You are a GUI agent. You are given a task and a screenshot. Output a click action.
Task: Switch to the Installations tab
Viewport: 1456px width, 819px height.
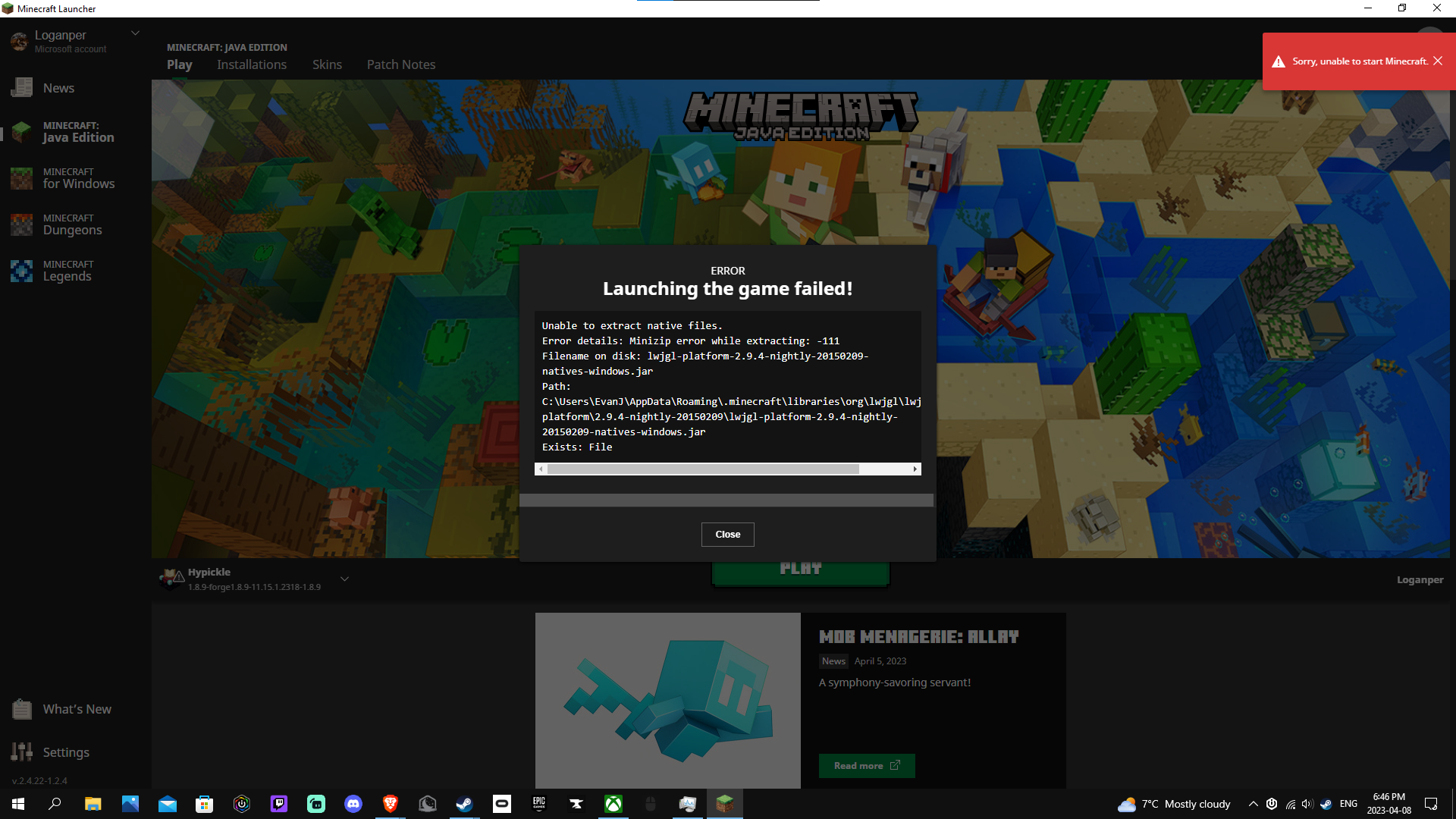point(252,64)
